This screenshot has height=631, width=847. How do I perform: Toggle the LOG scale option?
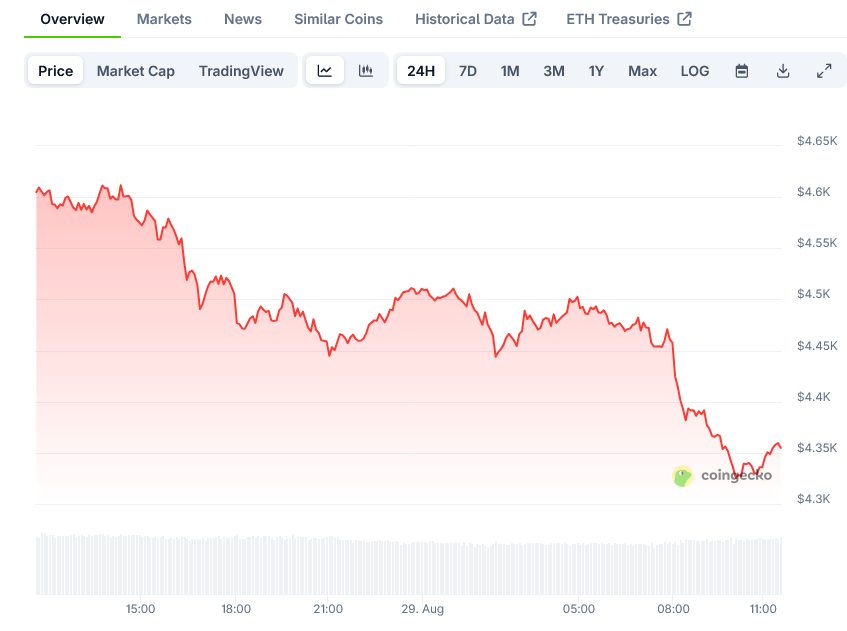tap(695, 71)
